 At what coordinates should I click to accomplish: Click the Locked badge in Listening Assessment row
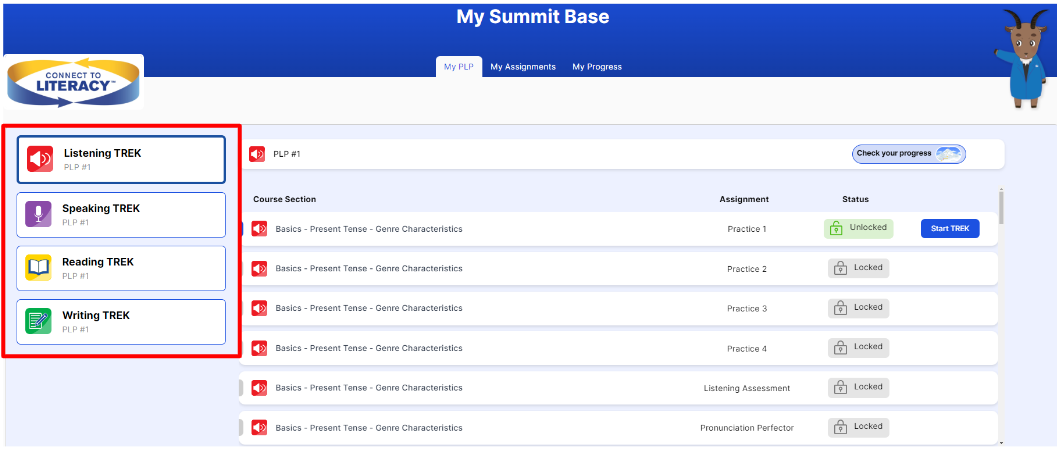pos(859,387)
